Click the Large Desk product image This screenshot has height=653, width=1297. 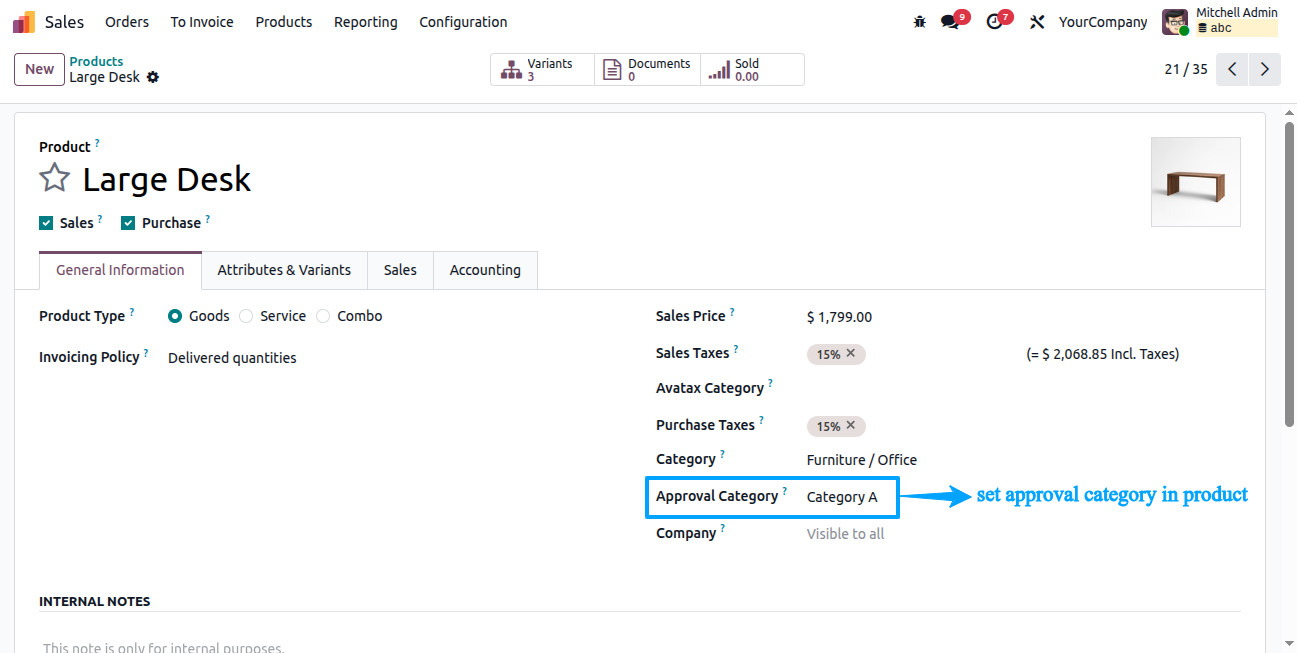pyautogui.click(x=1196, y=182)
